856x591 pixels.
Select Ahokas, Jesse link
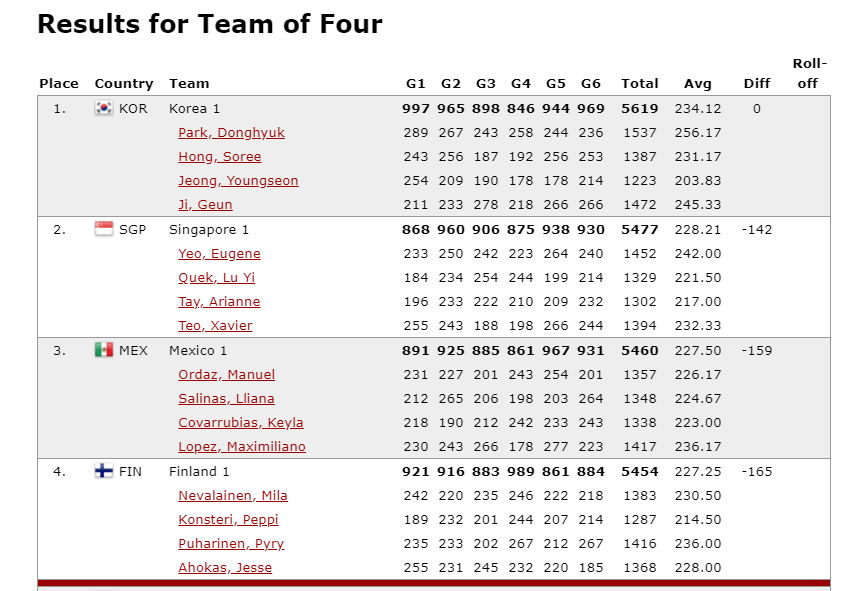click(225, 568)
